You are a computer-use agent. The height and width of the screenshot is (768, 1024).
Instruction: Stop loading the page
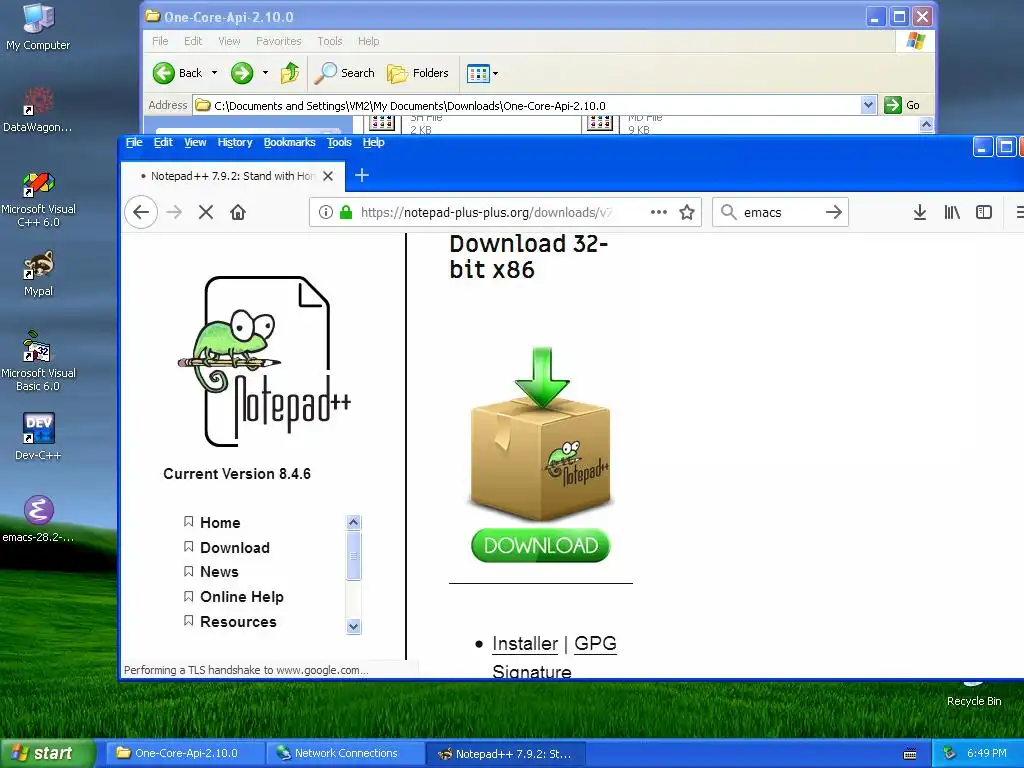coord(206,212)
